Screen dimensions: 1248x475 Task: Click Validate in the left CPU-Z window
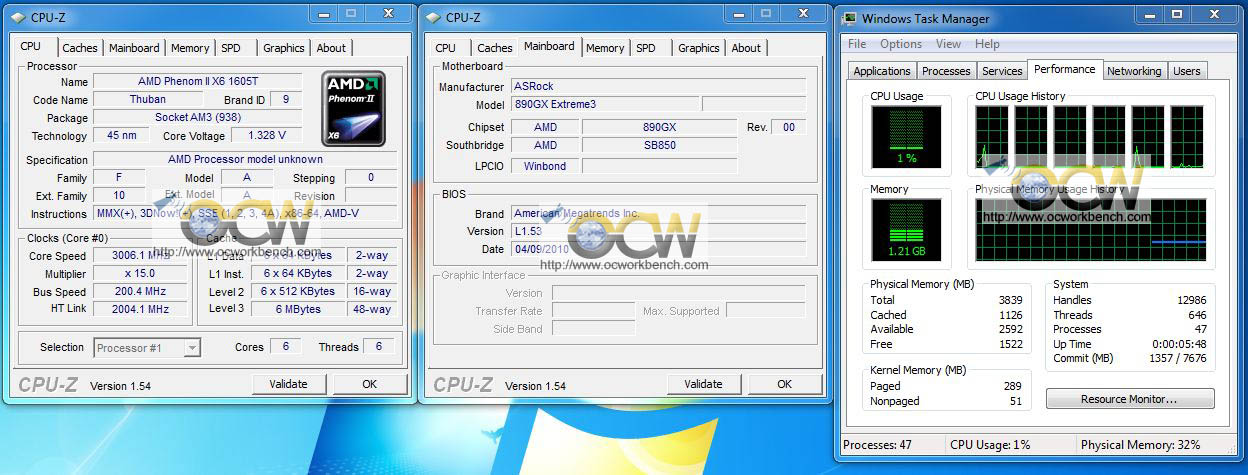[x=289, y=384]
